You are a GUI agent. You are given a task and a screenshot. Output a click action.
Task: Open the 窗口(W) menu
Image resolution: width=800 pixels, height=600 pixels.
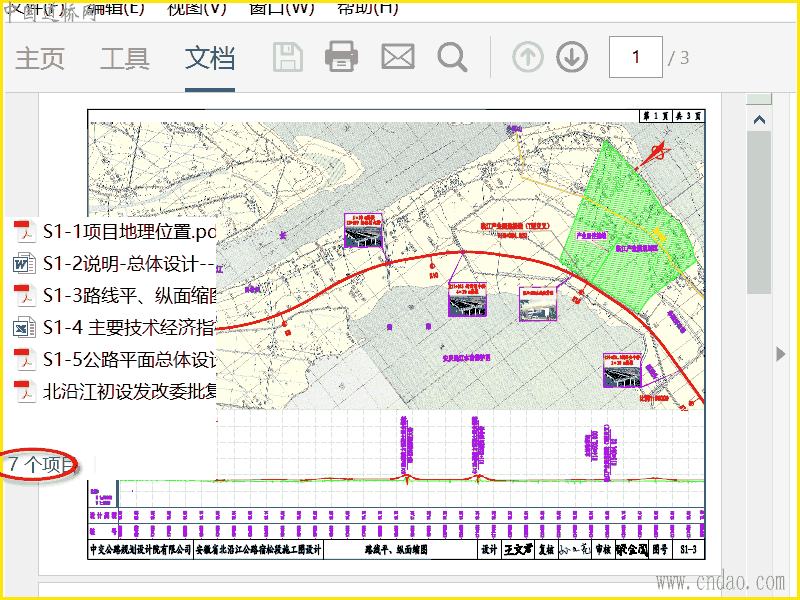282,9
